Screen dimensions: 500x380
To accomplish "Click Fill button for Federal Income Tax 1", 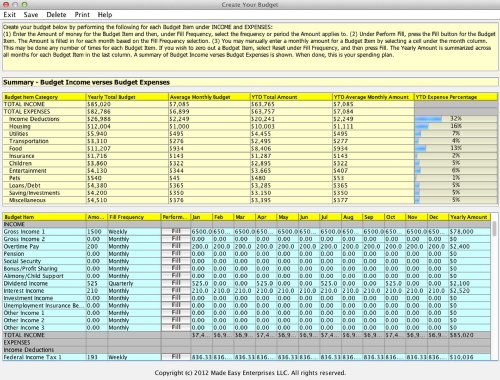I will pos(176,357).
